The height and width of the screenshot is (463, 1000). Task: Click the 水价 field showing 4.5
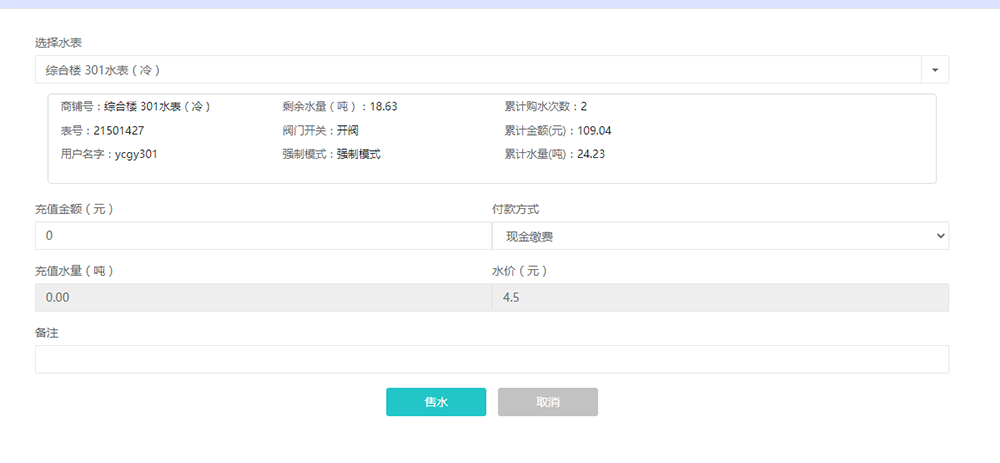click(720, 298)
